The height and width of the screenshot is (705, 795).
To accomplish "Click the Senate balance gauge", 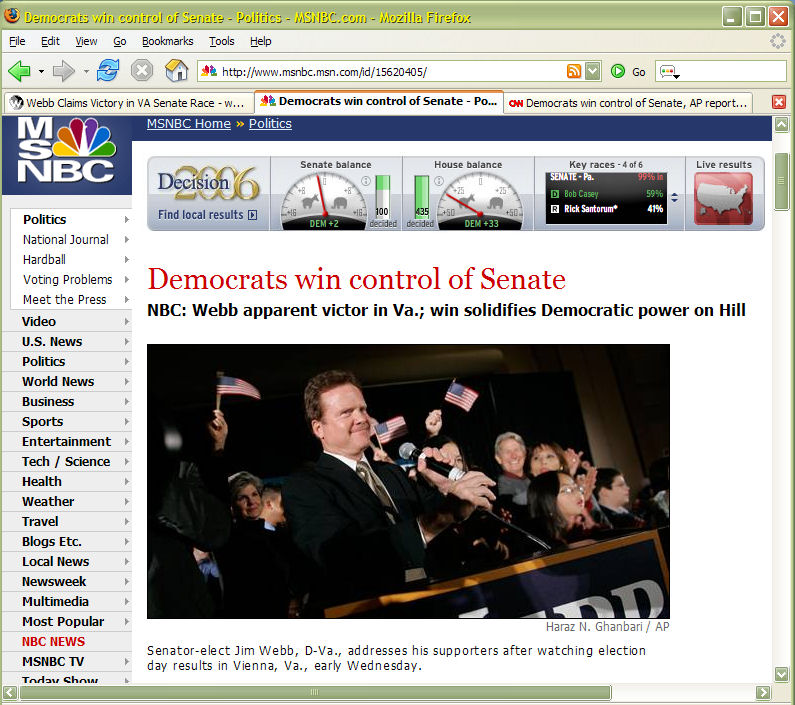I will pos(324,201).
